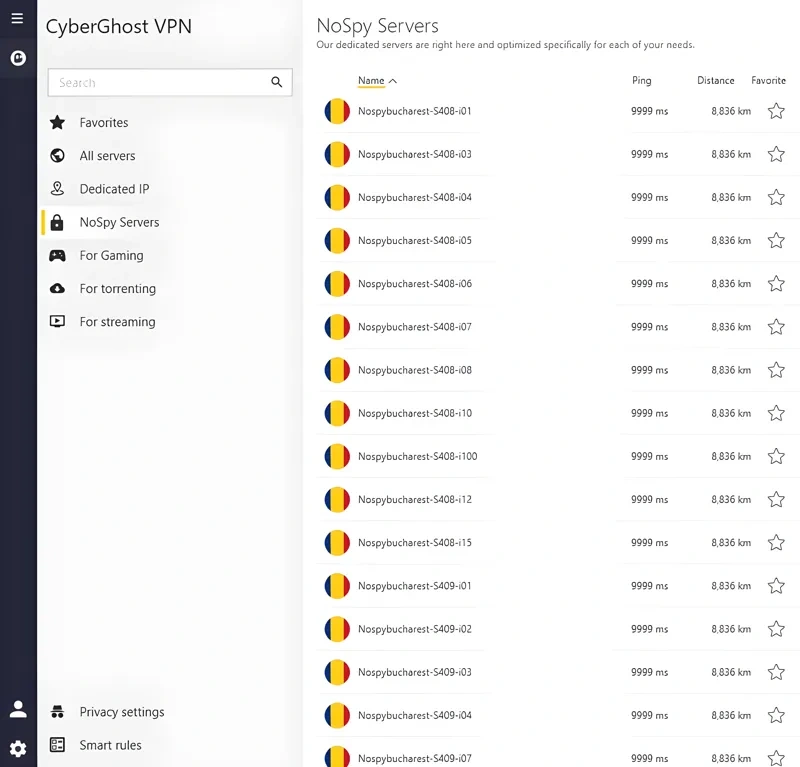The width and height of the screenshot is (800, 767).
Task: Toggle favorite star for Nospybucharest-S408-i04
Action: [x=776, y=197]
